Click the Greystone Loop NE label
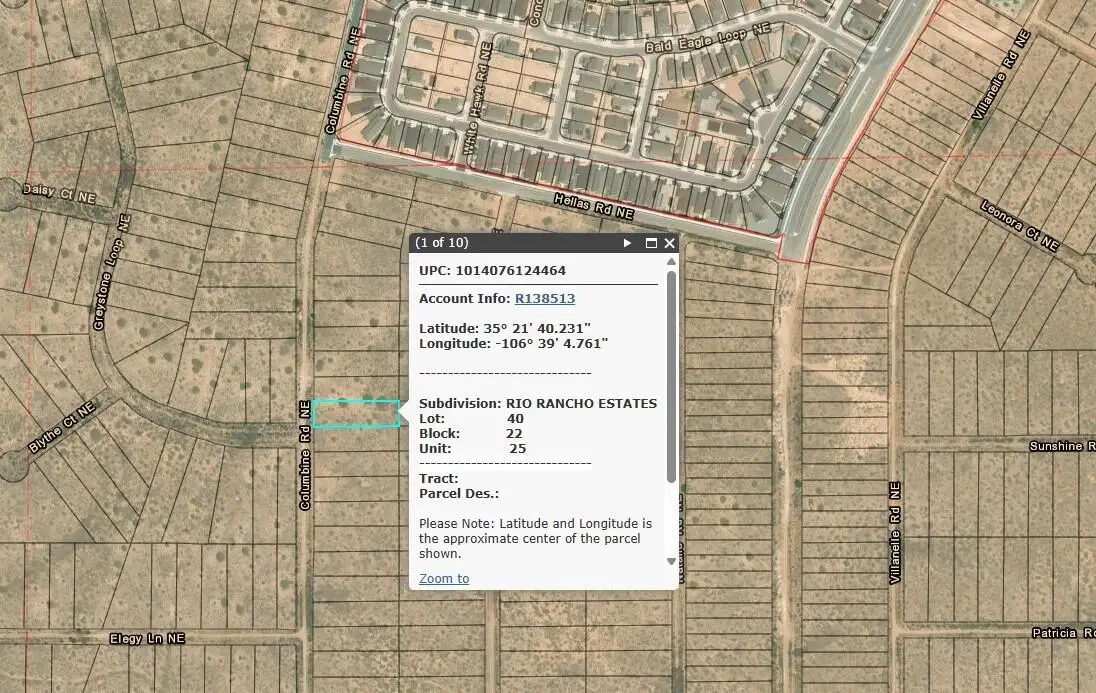The height and width of the screenshot is (693, 1096). tap(112, 271)
